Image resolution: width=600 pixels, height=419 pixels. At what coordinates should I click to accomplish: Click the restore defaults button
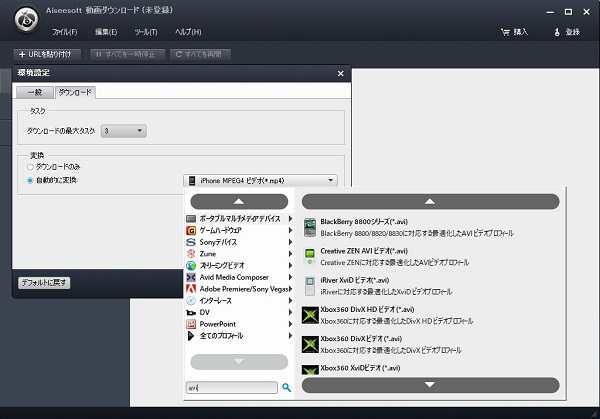44,283
